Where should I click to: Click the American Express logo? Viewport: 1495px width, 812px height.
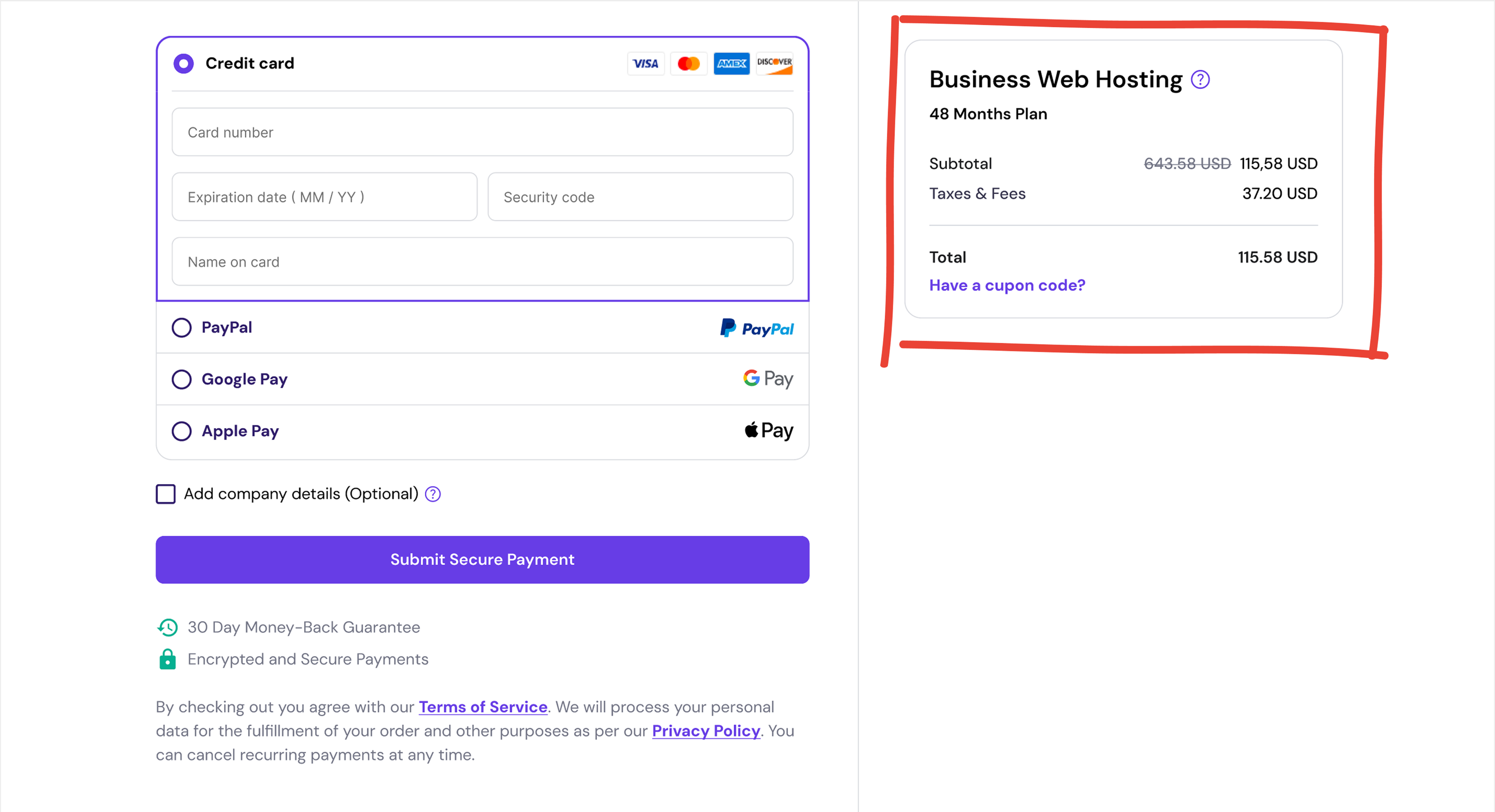coord(731,63)
